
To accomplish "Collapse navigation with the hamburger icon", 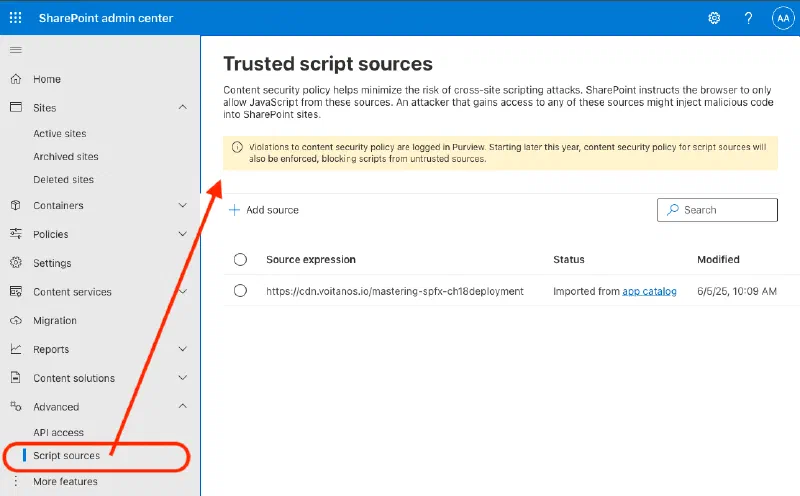I will tap(16, 49).
